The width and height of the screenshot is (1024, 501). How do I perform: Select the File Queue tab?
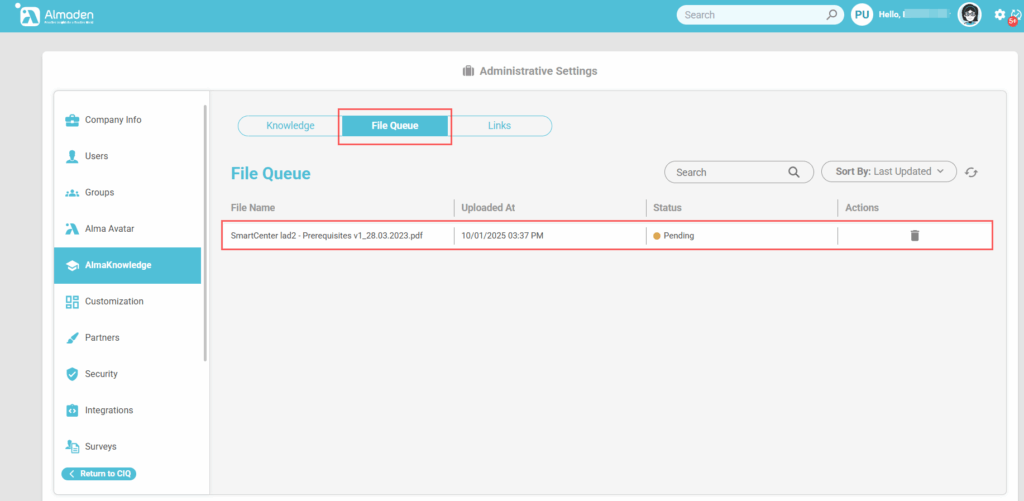click(x=394, y=126)
